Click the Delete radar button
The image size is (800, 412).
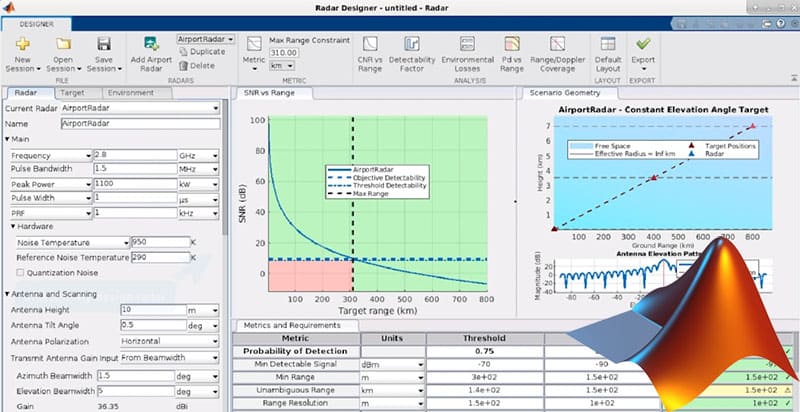click(x=197, y=65)
